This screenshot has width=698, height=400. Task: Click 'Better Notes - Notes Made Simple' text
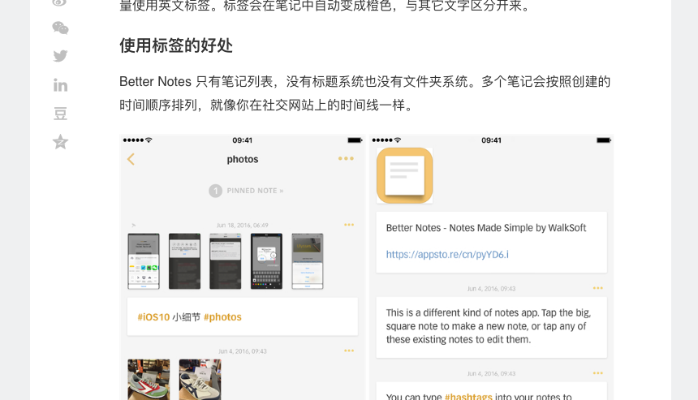486,228
